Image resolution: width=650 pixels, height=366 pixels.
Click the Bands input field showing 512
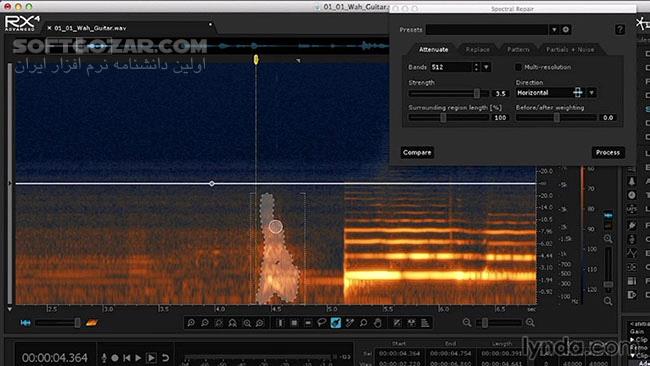451,67
